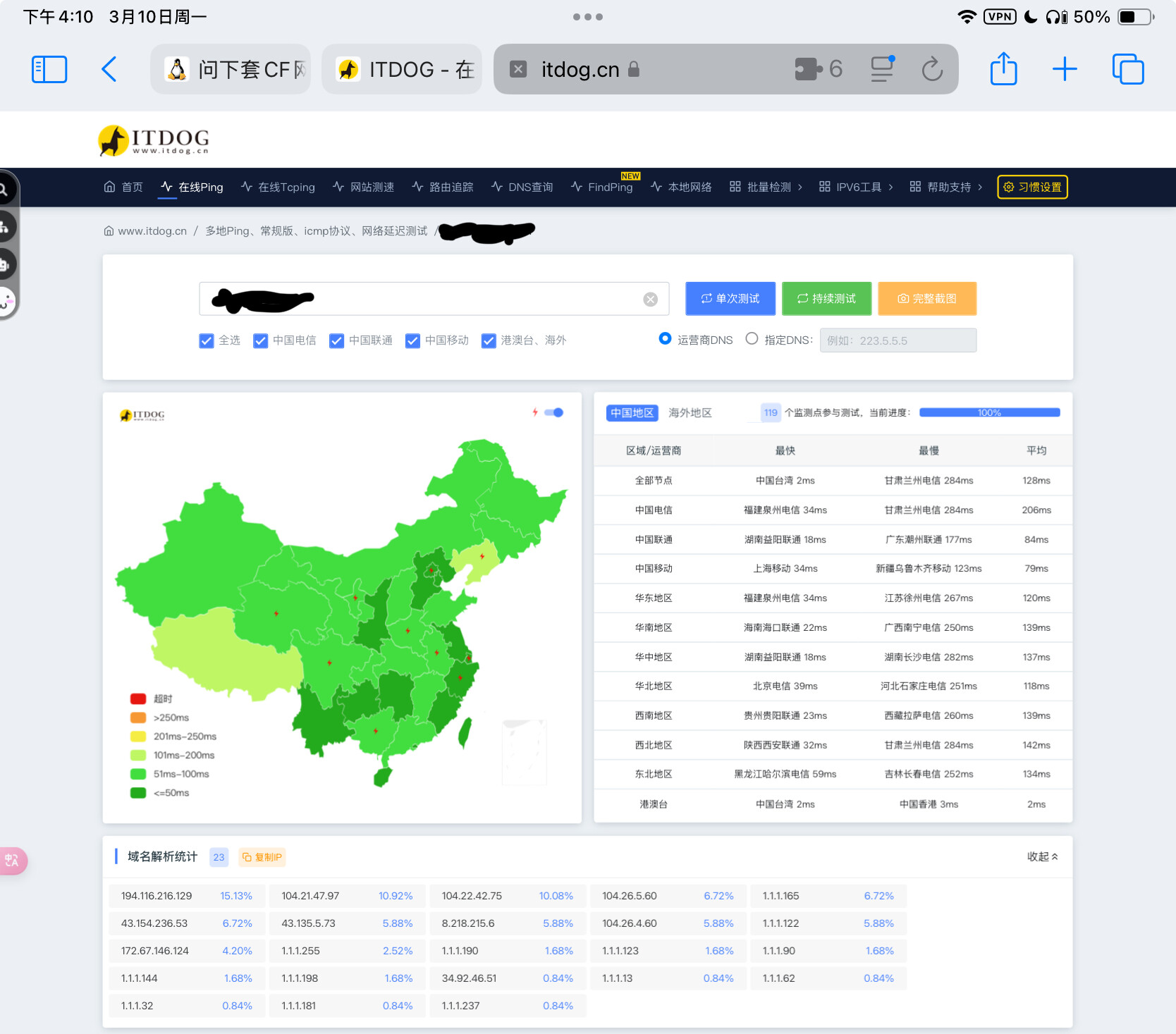Open the extensions puzzle icon
Screen dimensions: 1176x1034
[809, 69]
